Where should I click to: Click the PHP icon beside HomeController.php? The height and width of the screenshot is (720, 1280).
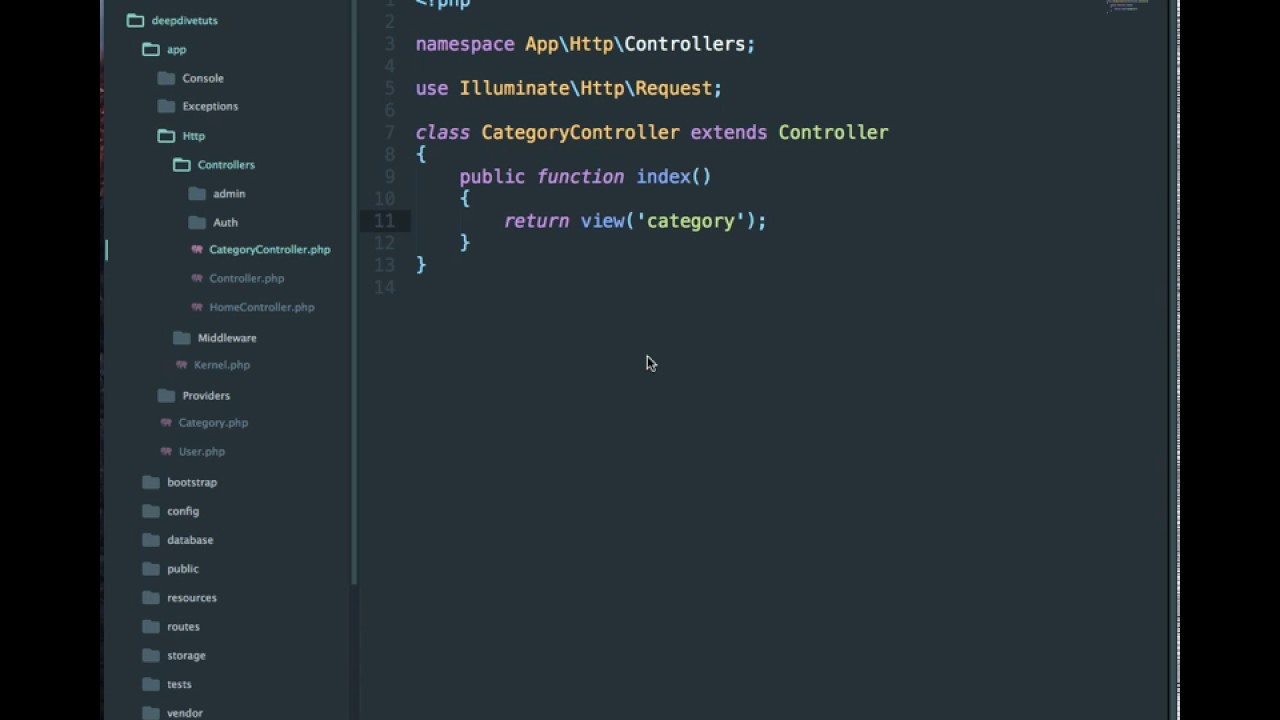coord(197,307)
